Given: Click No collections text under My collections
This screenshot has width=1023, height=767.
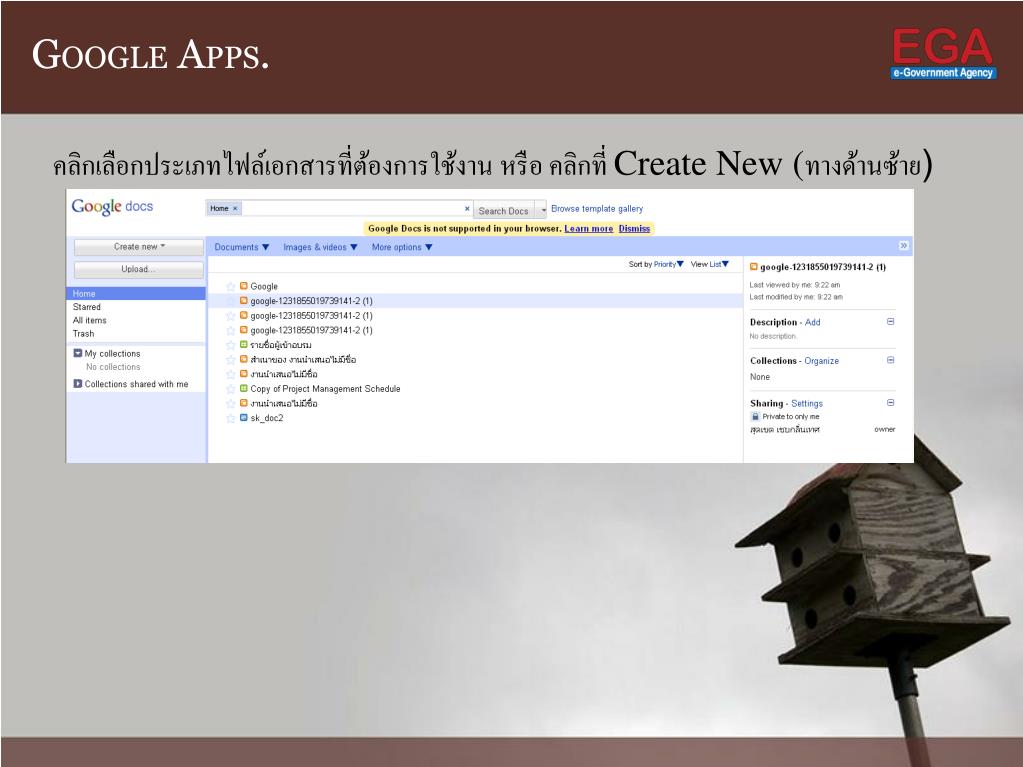Looking at the screenshot, I should pos(113,367).
